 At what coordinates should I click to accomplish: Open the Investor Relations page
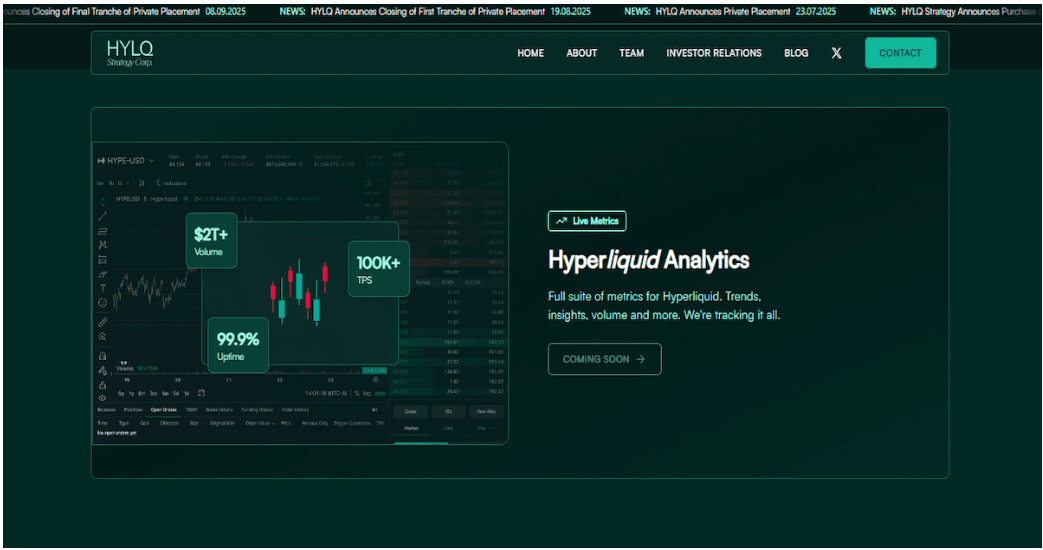714,53
